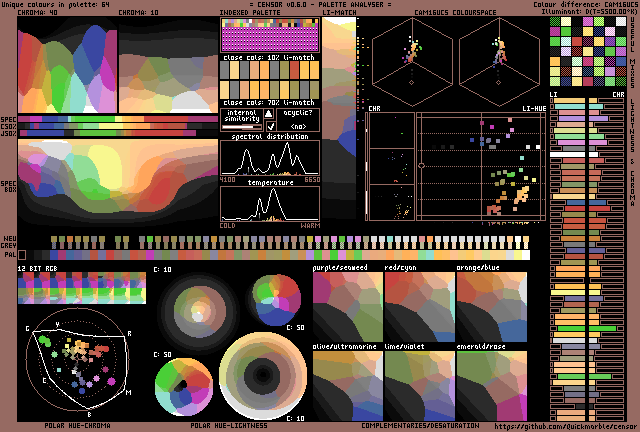Click the red-orange swatch in close cols 10% row
This screenshot has height=432, width=640.
[x=294, y=70]
